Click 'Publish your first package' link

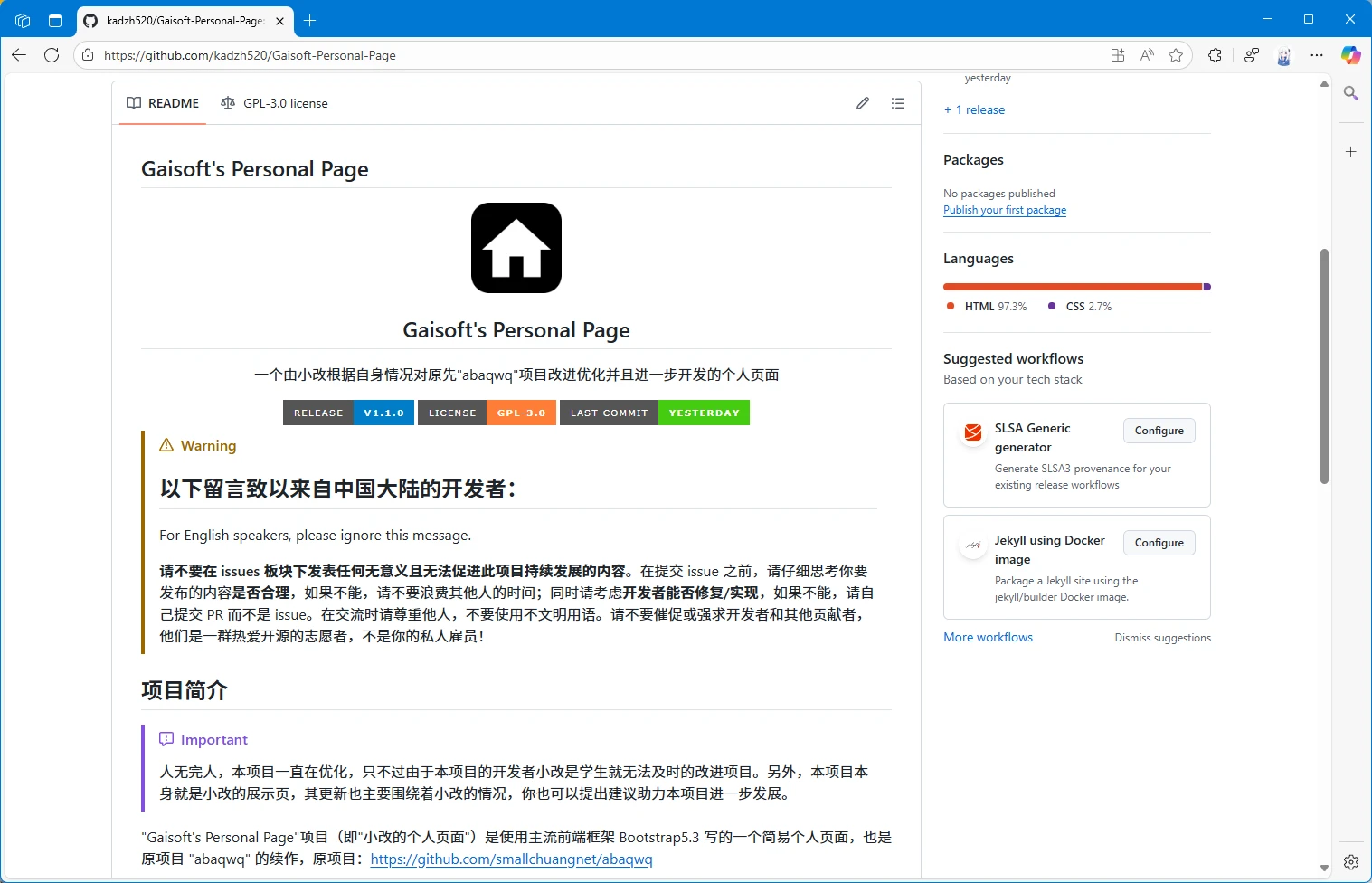click(1005, 210)
